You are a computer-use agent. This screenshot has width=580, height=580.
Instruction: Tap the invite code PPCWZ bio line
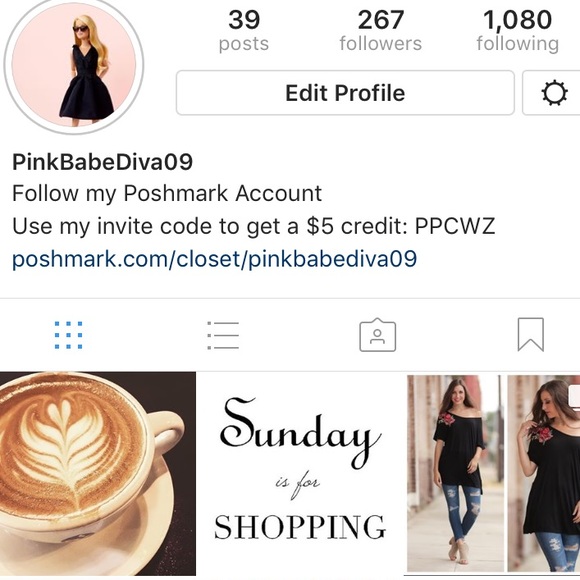(x=253, y=226)
